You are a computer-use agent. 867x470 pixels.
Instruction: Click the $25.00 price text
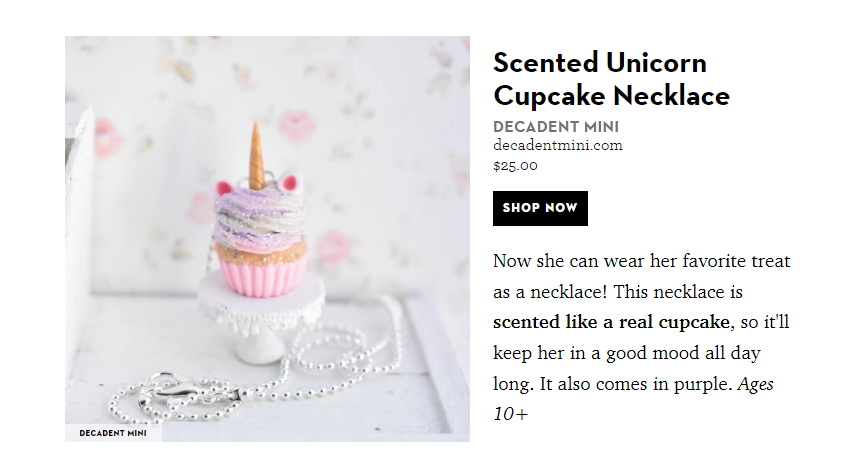pyautogui.click(x=515, y=165)
